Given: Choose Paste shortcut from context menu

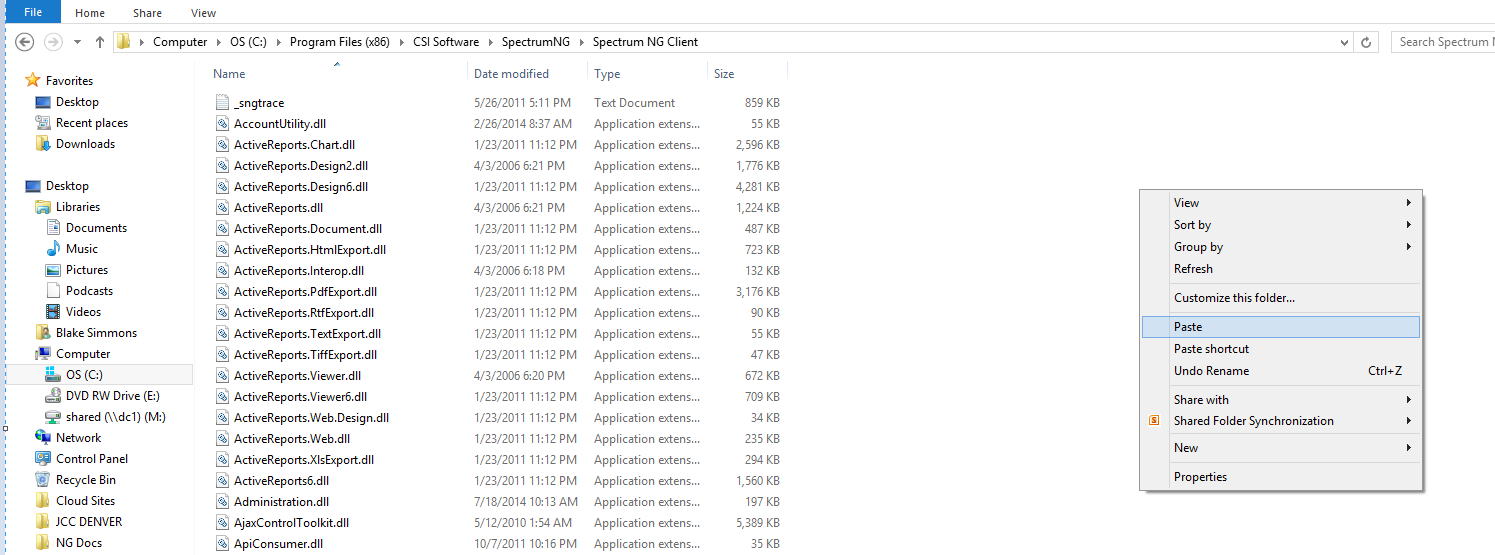Looking at the screenshot, I should 1281,349.
